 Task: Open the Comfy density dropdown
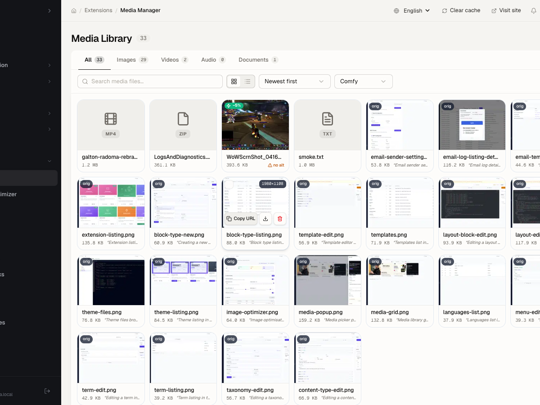tap(363, 81)
